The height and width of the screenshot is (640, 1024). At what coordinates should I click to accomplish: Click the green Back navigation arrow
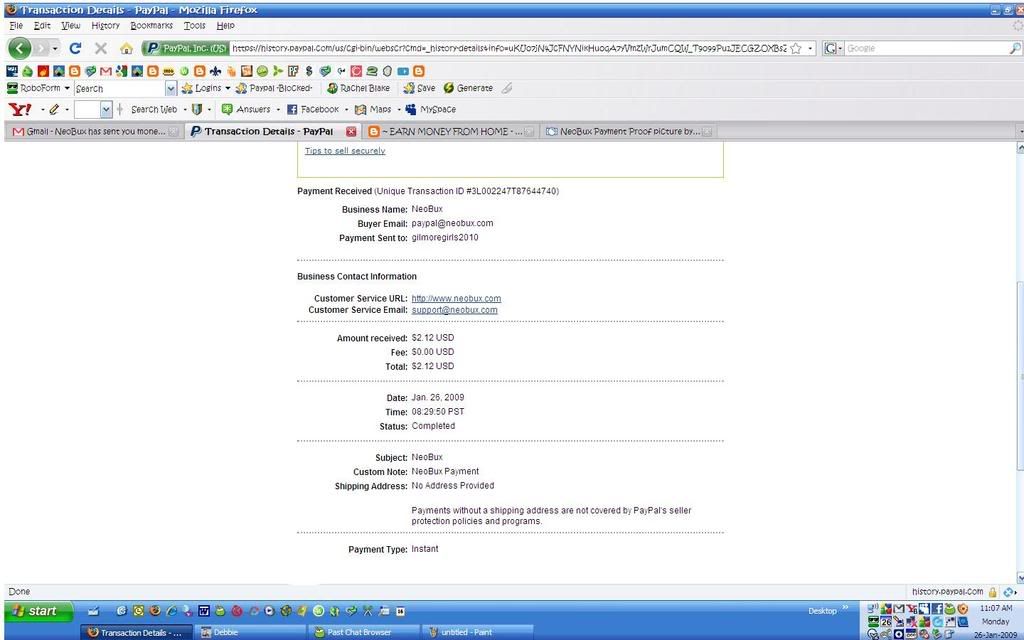pos(19,48)
